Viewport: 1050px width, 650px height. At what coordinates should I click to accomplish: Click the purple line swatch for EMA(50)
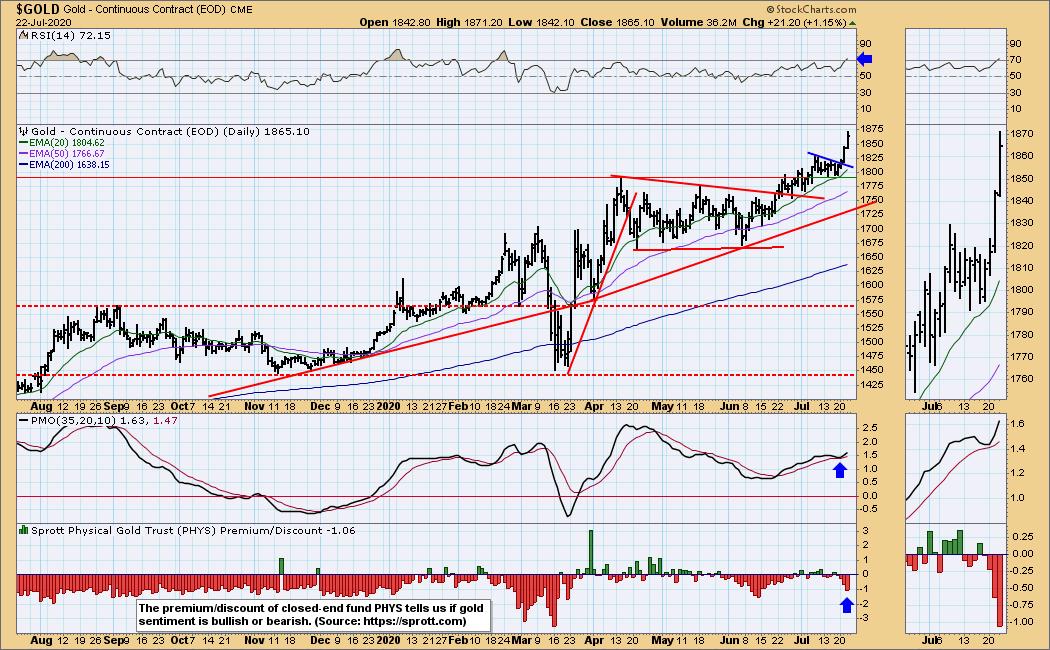23,153
